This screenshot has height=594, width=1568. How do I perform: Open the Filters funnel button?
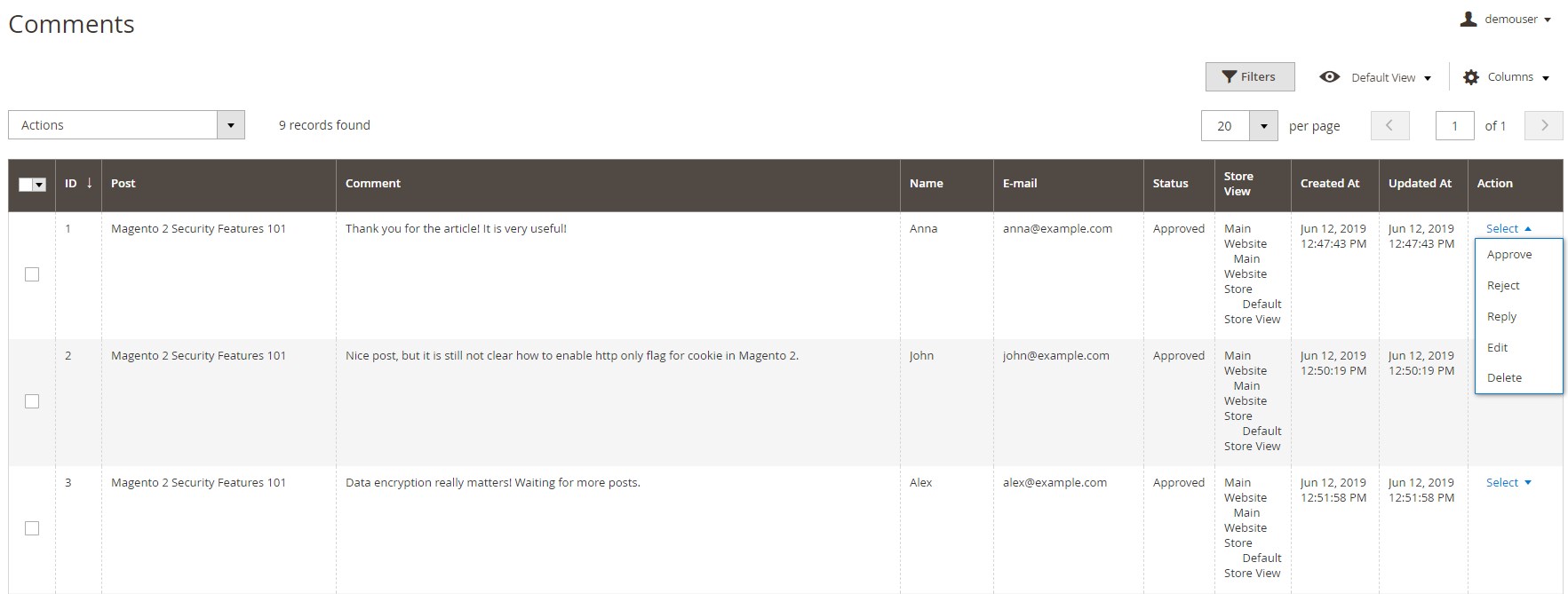coord(1249,77)
